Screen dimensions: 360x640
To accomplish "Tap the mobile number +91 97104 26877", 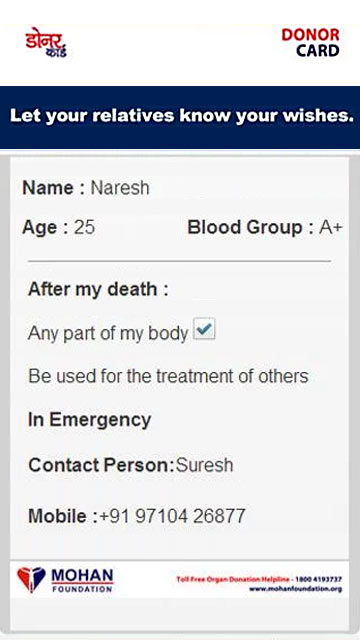I will [x=172, y=516].
